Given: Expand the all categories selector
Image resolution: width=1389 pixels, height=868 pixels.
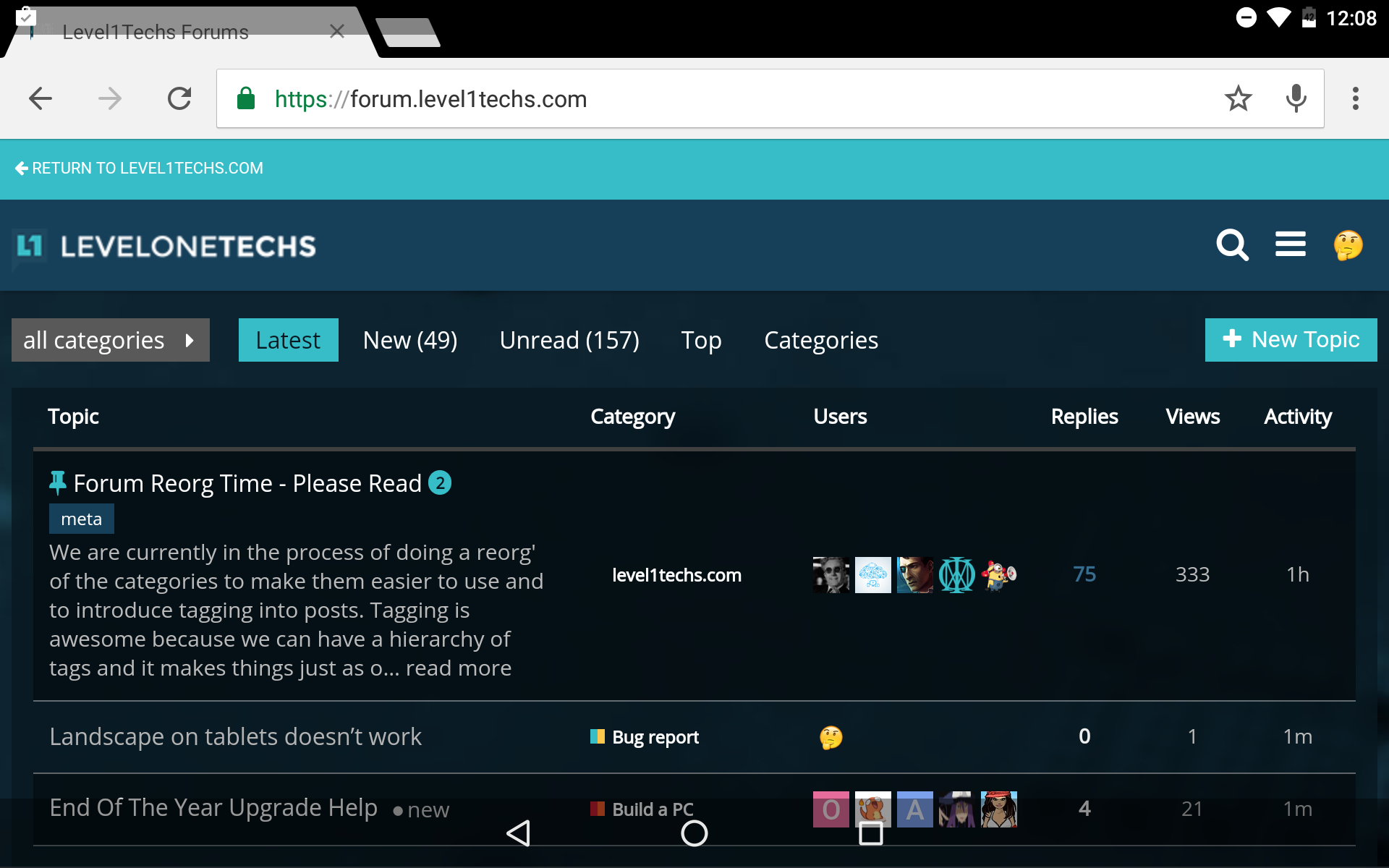Looking at the screenshot, I should (x=110, y=339).
